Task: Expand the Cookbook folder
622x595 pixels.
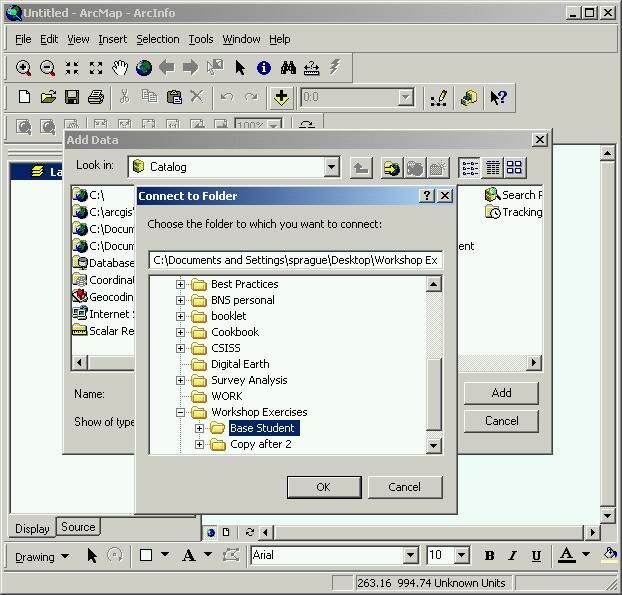Action: [x=180, y=332]
